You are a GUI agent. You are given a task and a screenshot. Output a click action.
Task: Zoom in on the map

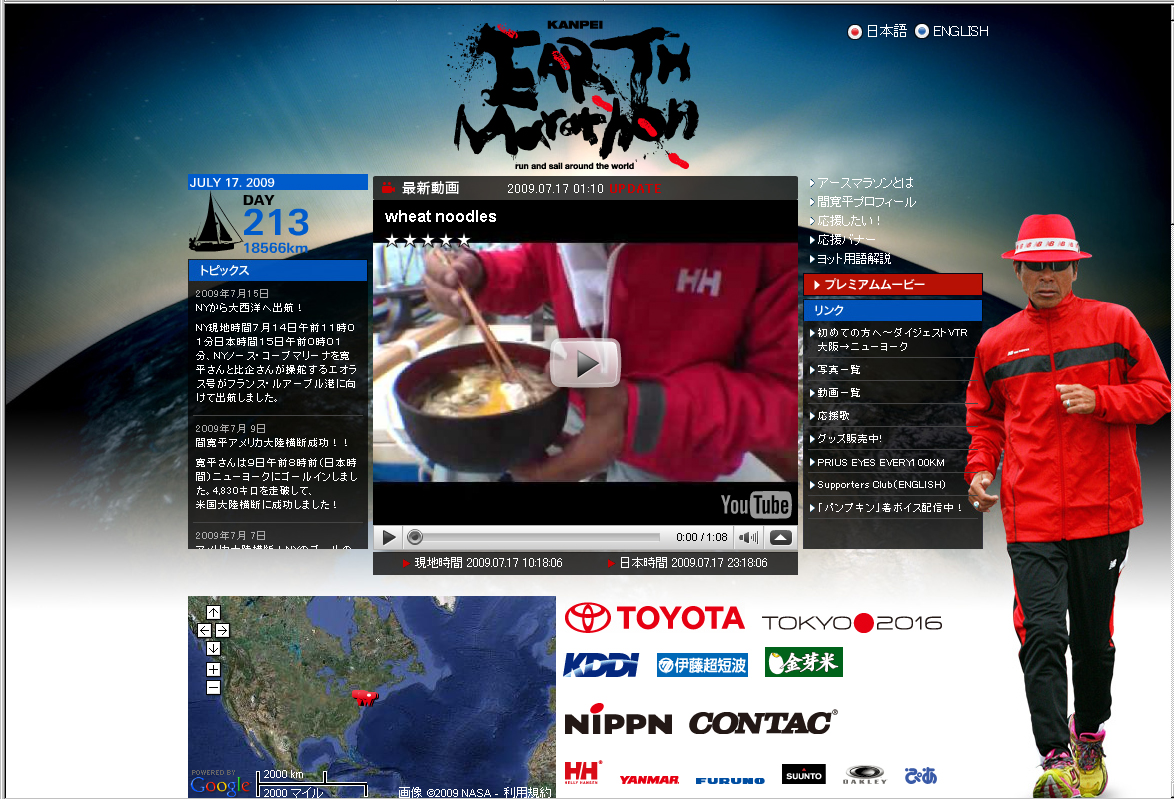point(213,669)
